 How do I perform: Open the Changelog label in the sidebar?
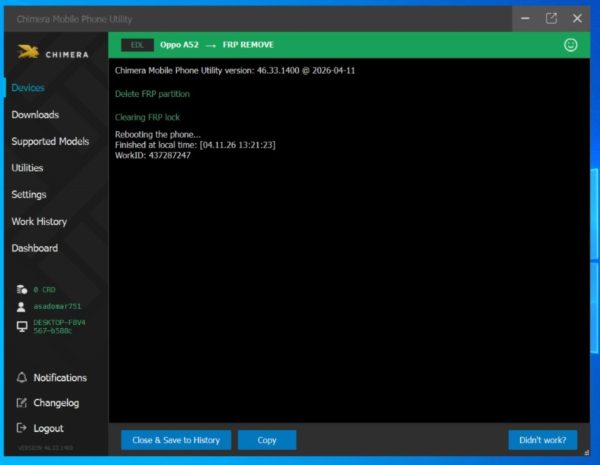(56, 403)
